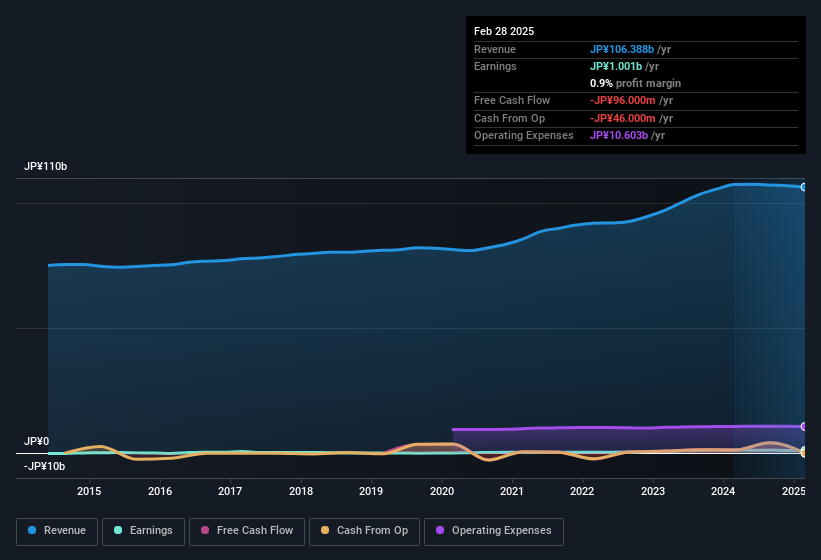The height and width of the screenshot is (560, 821).
Task: Select the 2024 x-axis label
Action: (x=723, y=491)
